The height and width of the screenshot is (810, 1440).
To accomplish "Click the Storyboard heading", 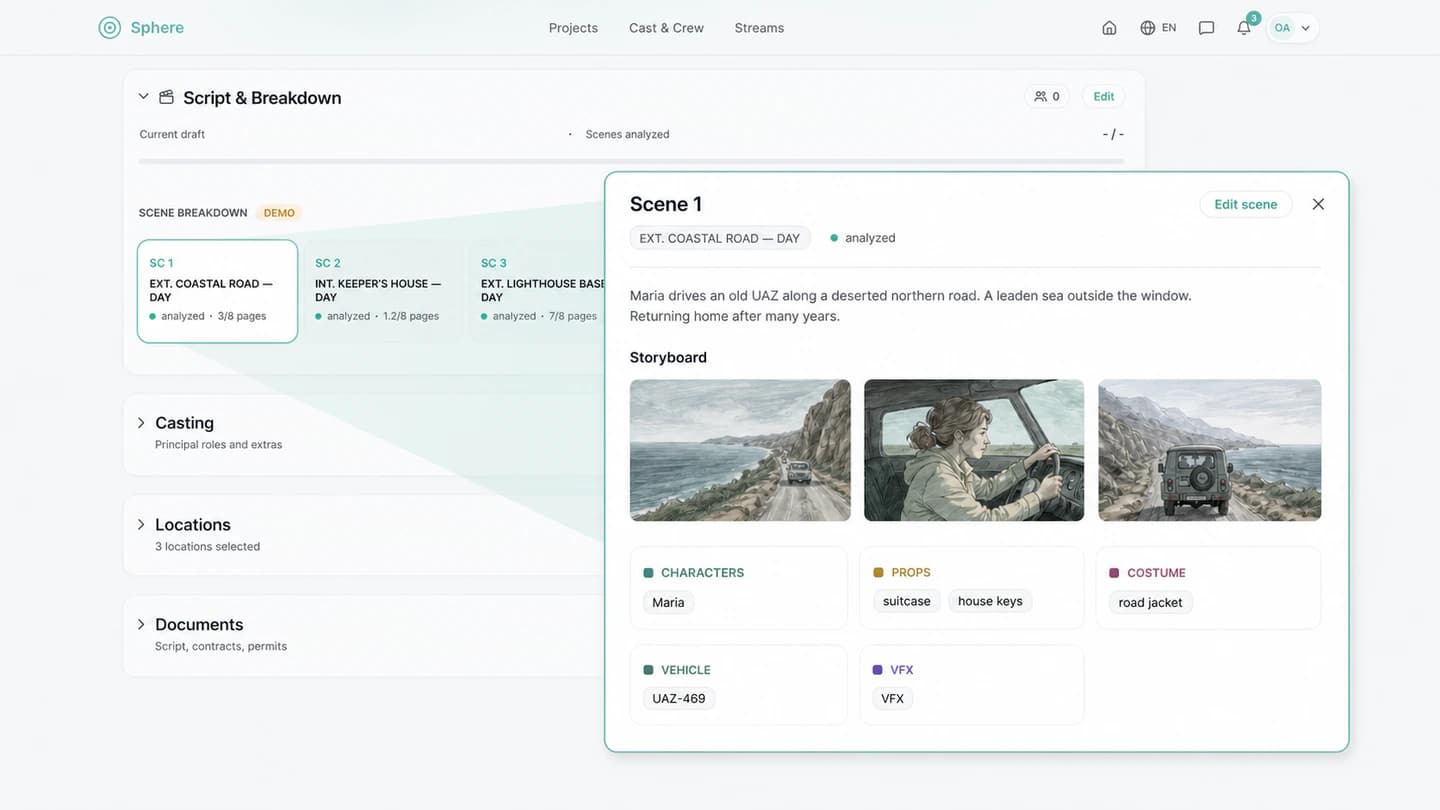I will 668,357.
